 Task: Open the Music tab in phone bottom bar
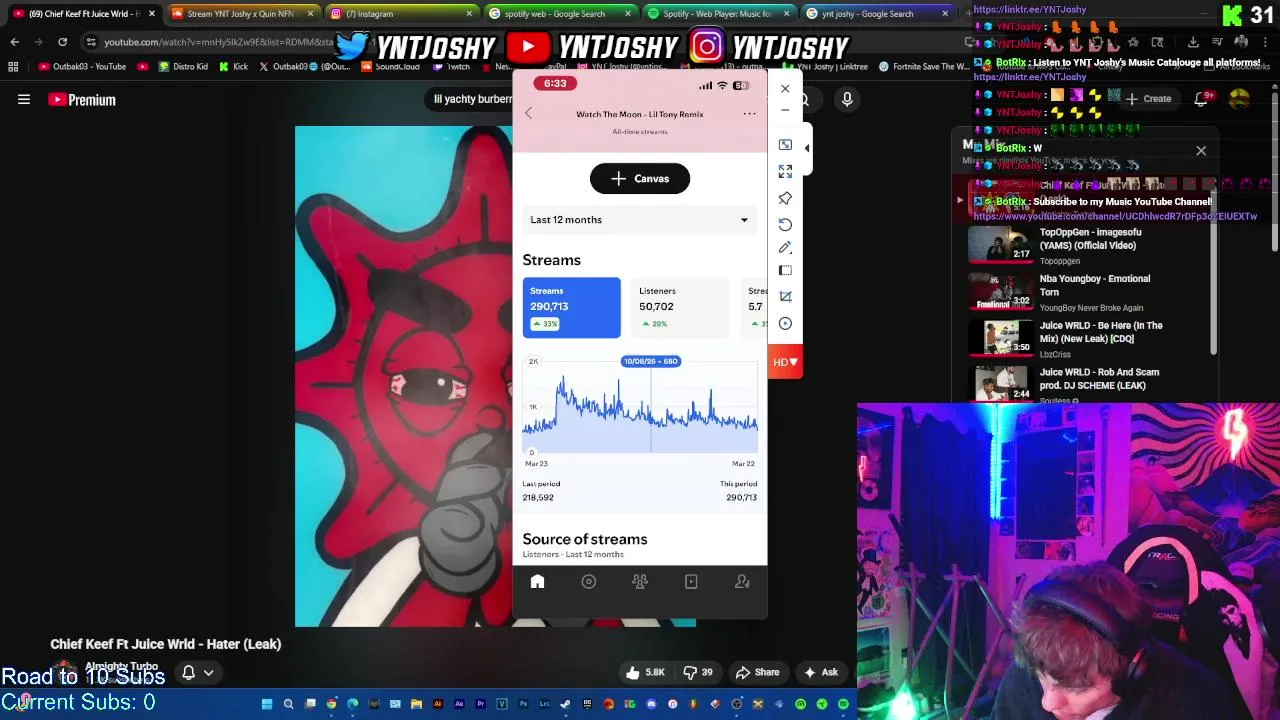click(589, 582)
